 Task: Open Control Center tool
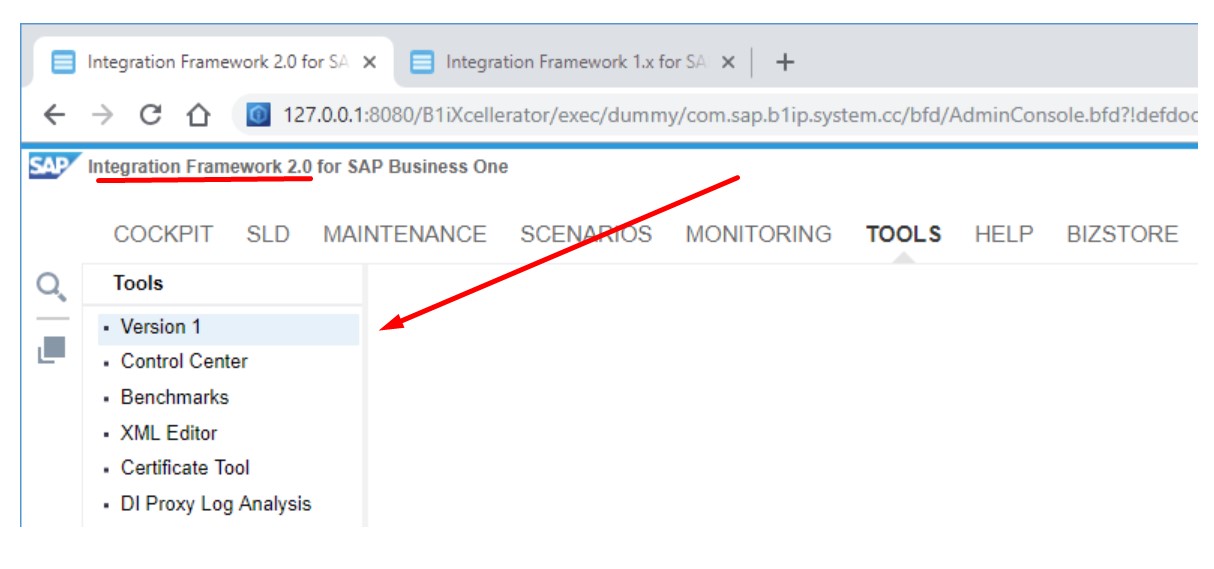[184, 361]
